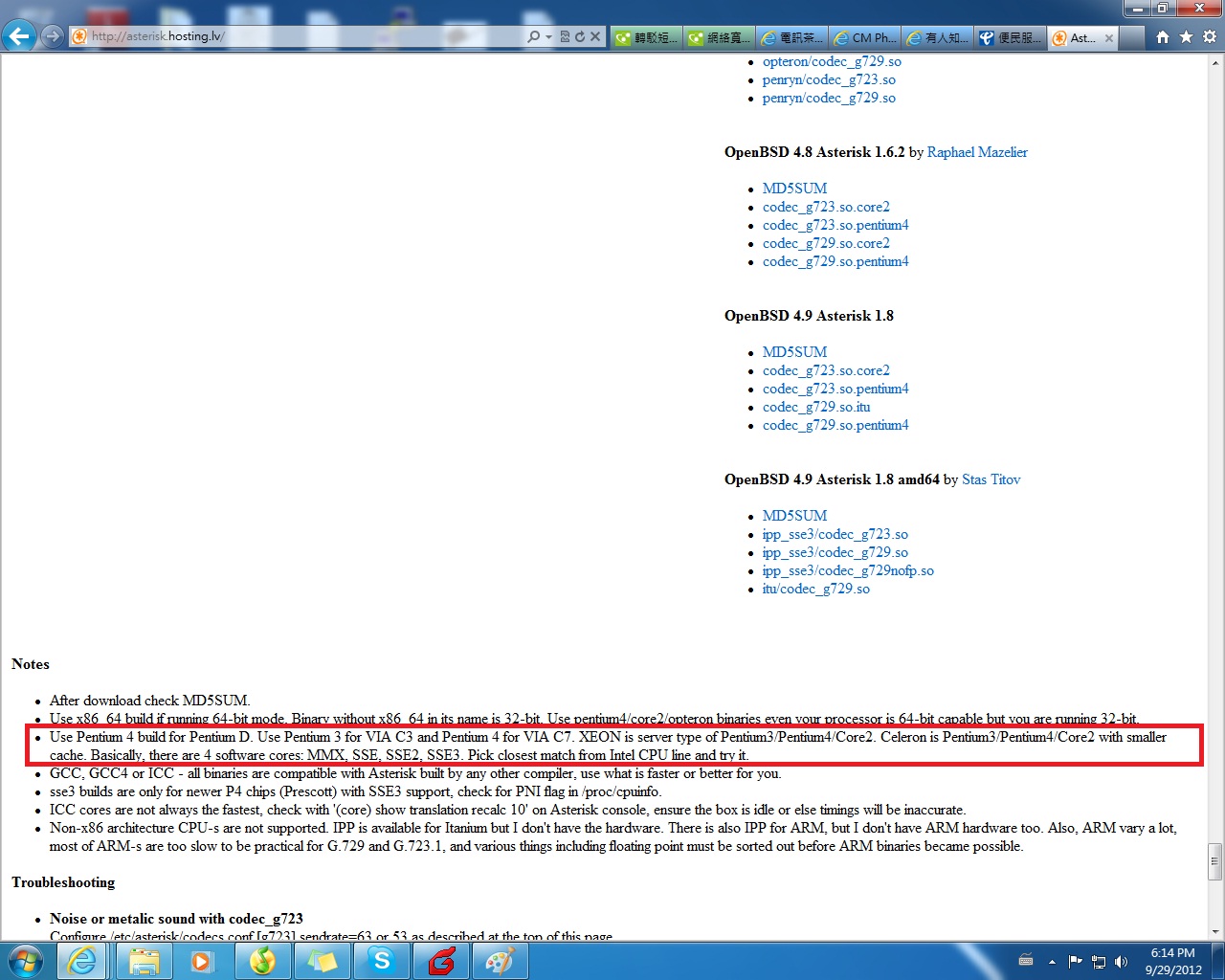1225x980 pixels.
Task: Stop loading with the X icon in address bar
Action: point(594,36)
